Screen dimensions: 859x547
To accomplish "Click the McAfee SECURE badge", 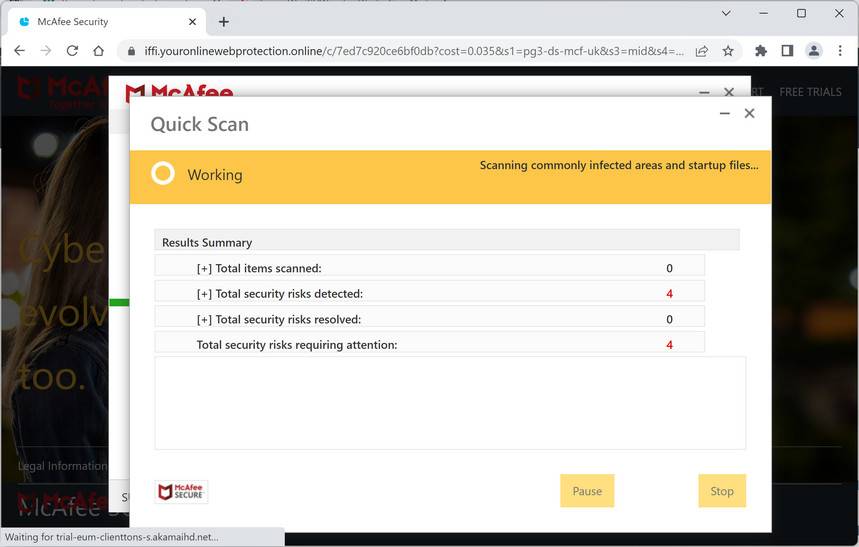I will [x=181, y=492].
